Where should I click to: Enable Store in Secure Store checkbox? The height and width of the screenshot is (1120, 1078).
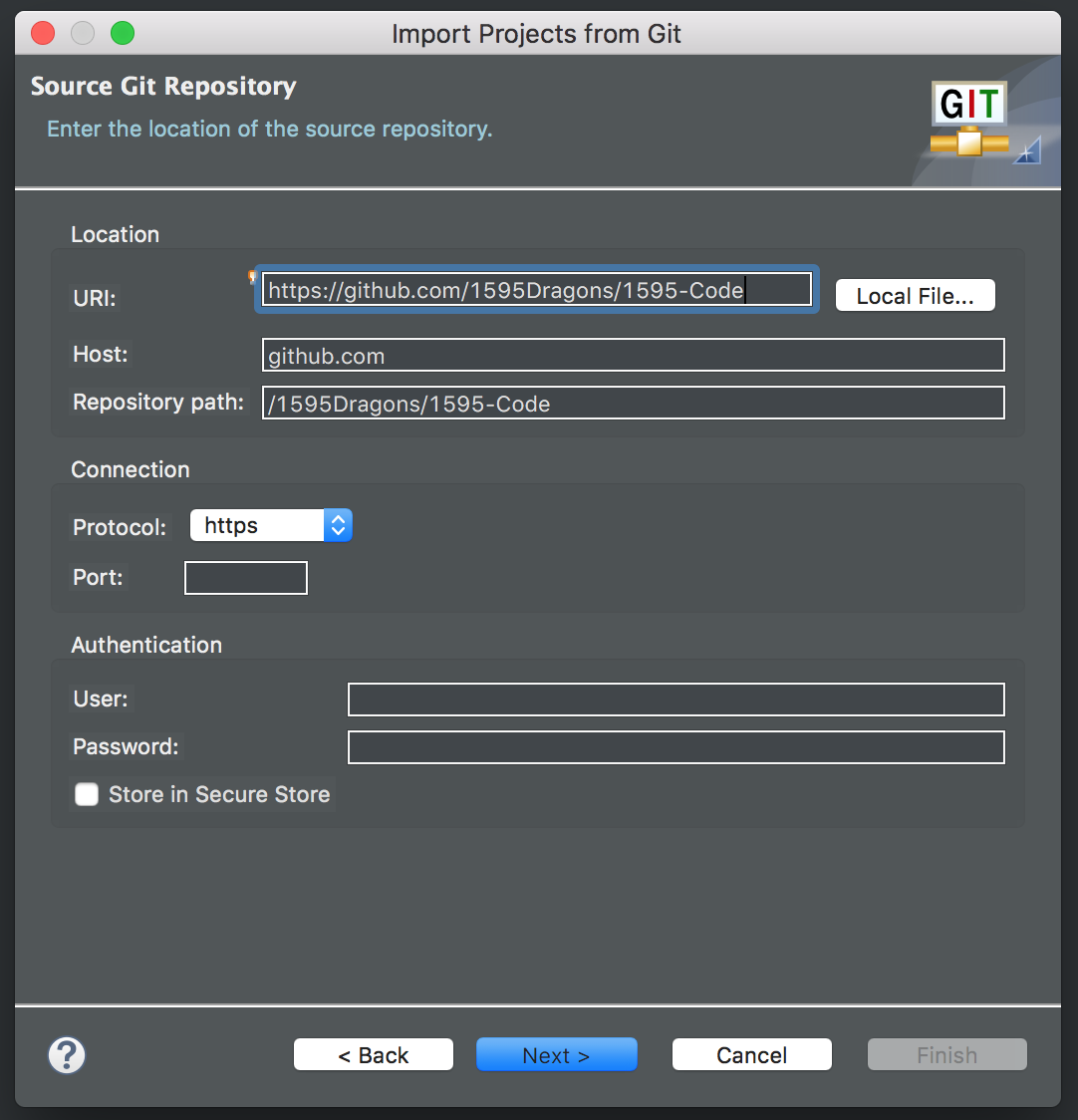click(87, 794)
